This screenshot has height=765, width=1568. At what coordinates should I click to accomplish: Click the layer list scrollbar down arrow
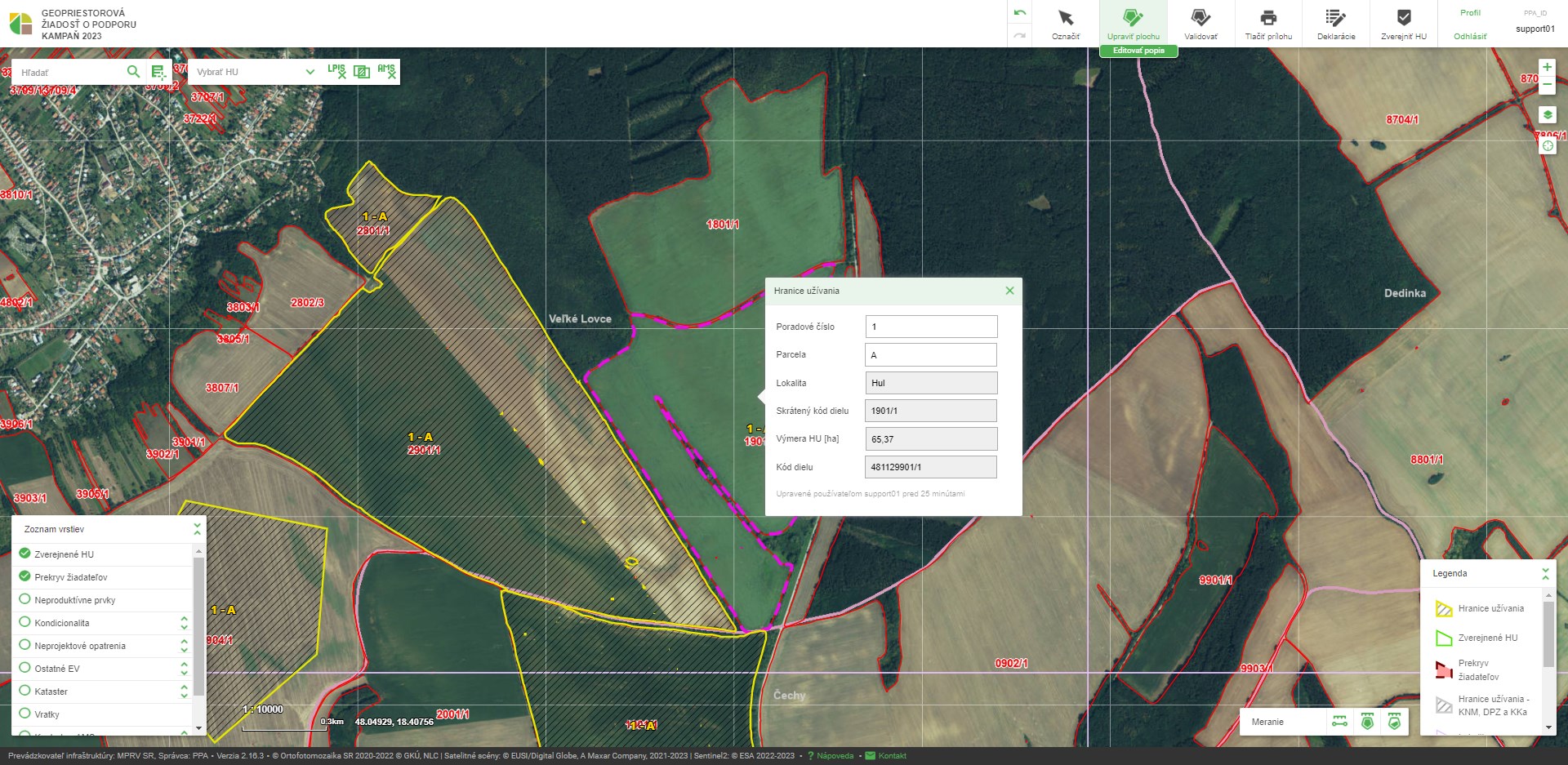point(198,727)
